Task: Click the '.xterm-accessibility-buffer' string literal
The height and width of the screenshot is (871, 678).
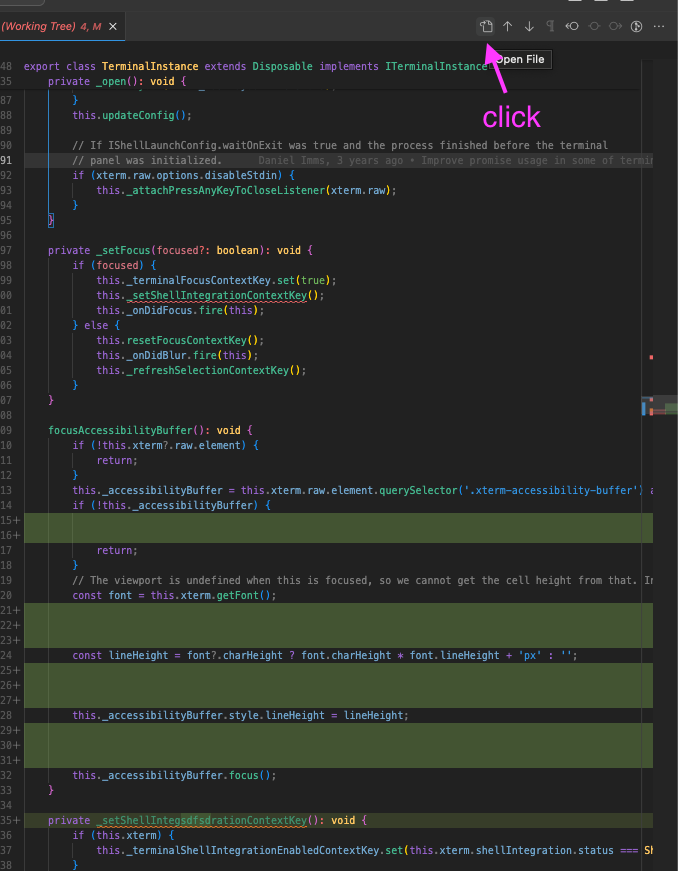Action: click(x=551, y=490)
